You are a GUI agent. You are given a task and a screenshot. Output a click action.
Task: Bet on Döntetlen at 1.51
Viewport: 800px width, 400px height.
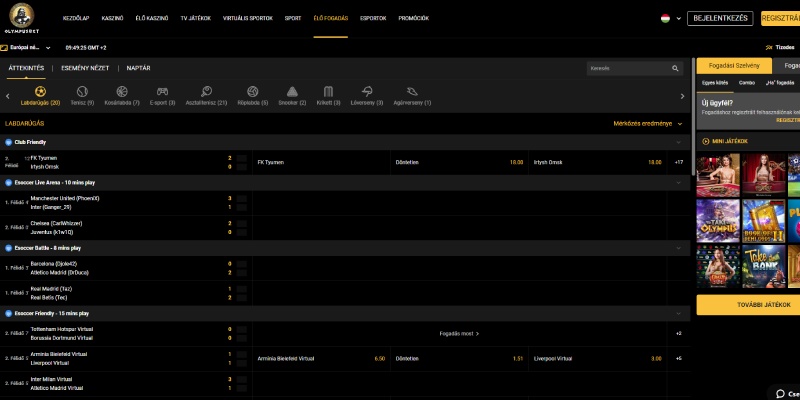pyautogui.click(x=459, y=359)
